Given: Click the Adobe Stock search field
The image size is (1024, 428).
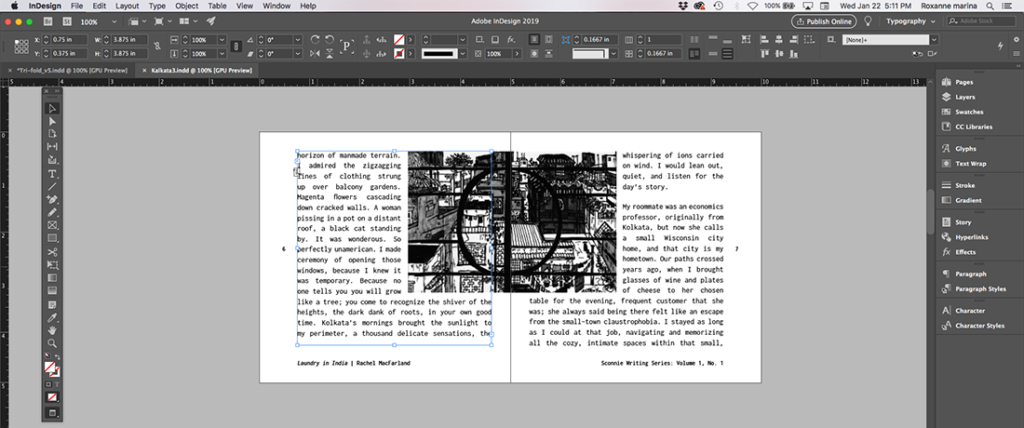Looking at the screenshot, I should click(983, 22).
